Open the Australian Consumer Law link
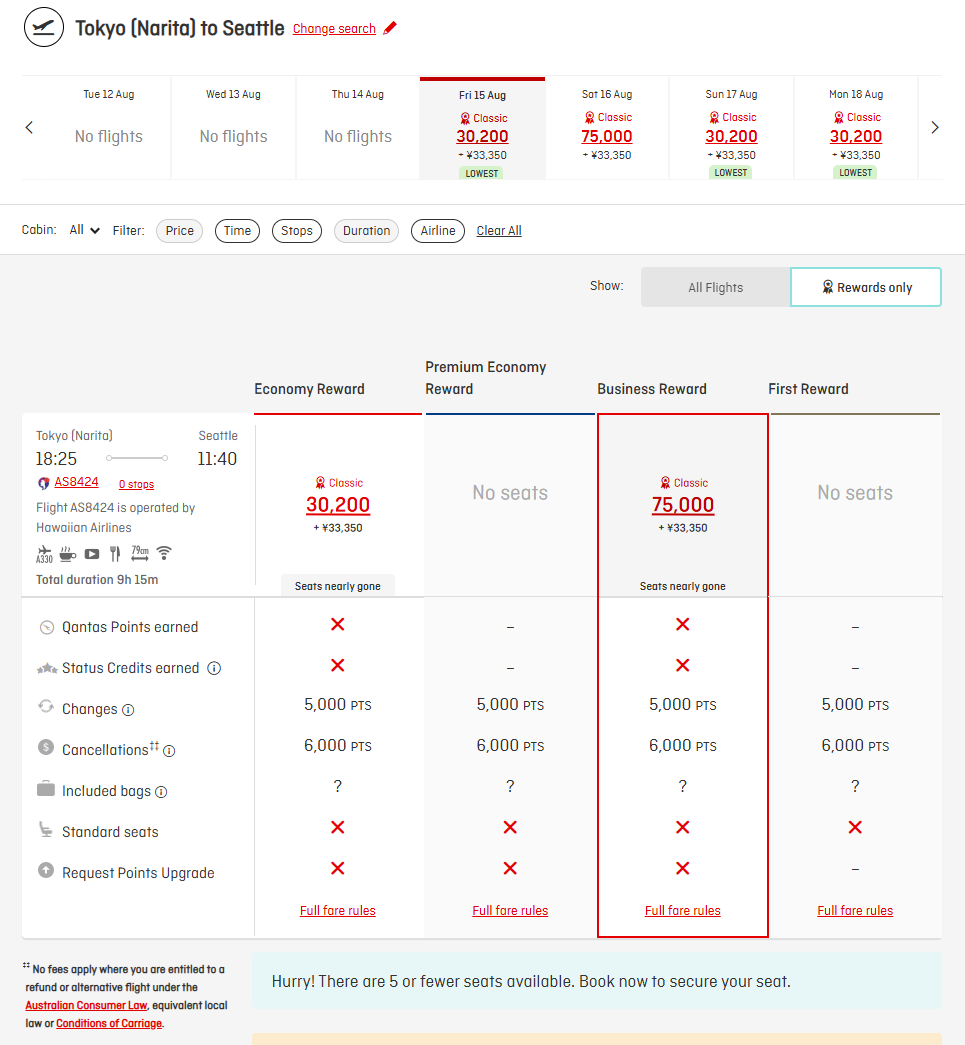 click(86, 1005)
